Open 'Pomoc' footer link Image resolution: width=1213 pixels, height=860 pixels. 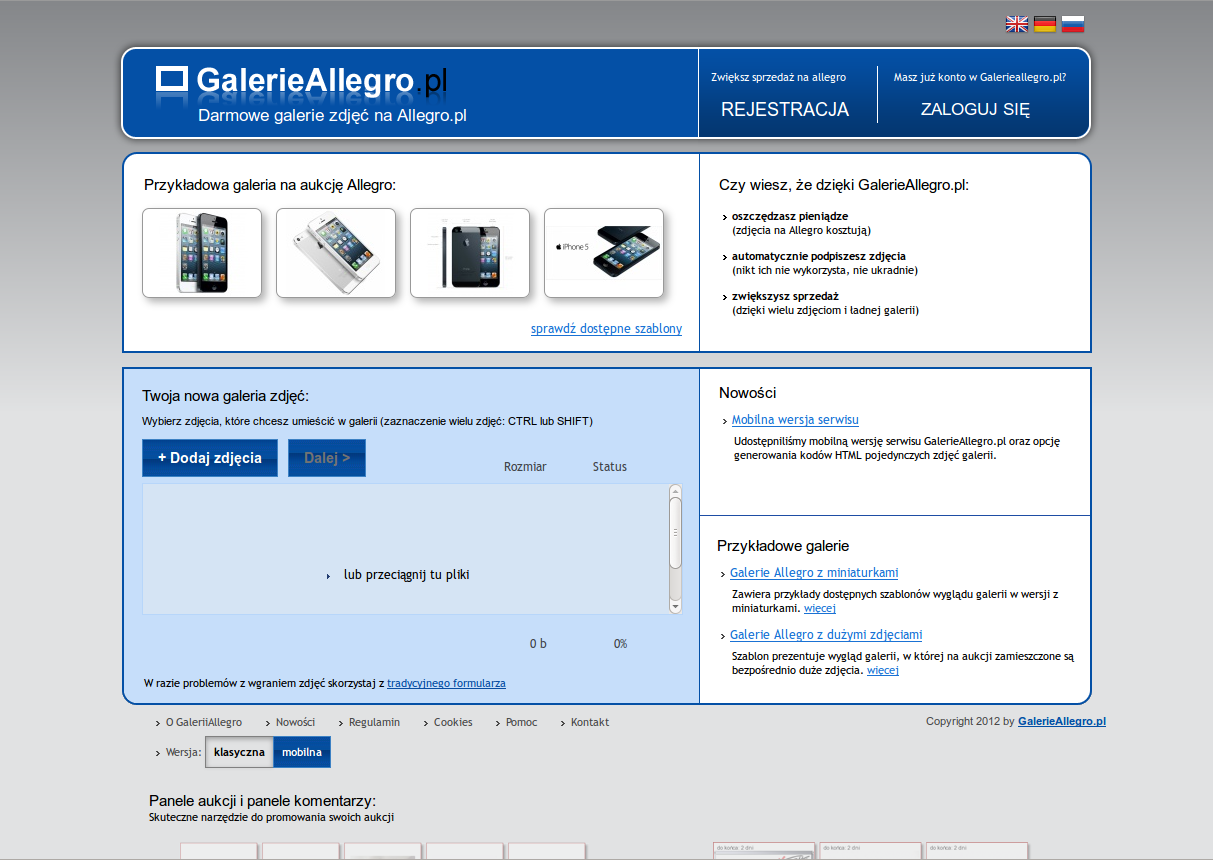(521, 722)
